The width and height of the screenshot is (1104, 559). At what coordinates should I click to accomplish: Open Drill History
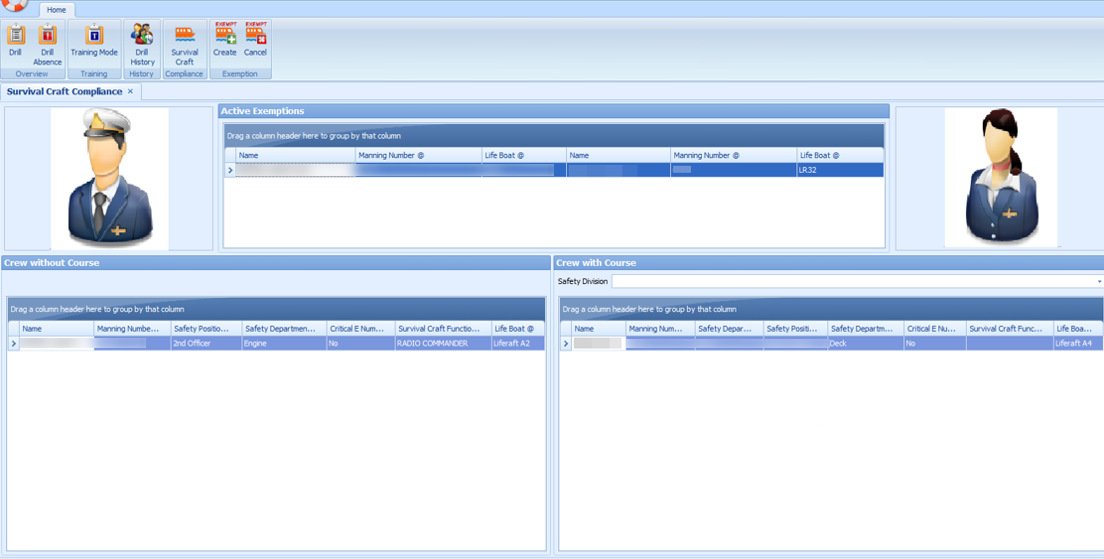(x=142, y=44)
